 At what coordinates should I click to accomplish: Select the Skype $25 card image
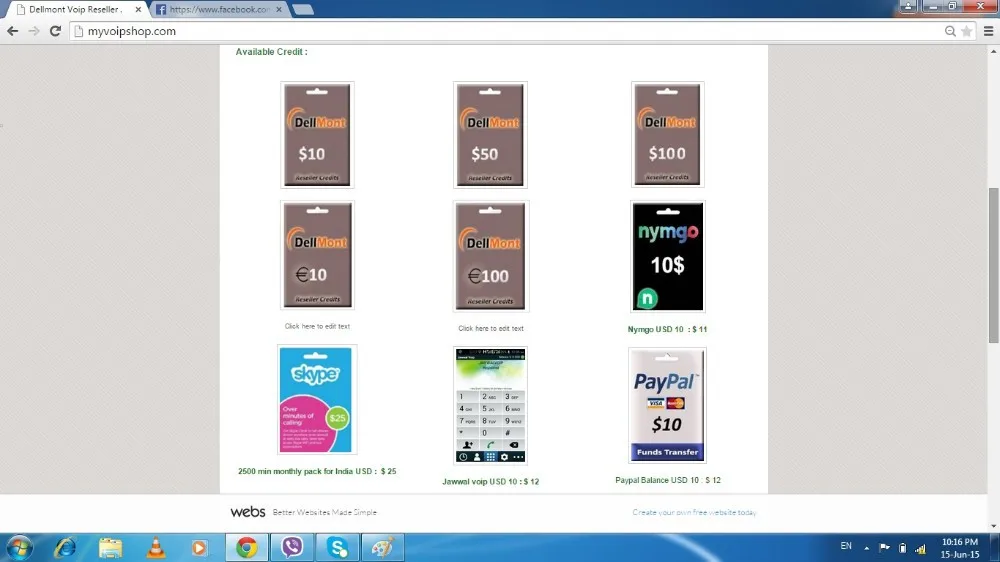pyautogui.click(x=316, y=399)
